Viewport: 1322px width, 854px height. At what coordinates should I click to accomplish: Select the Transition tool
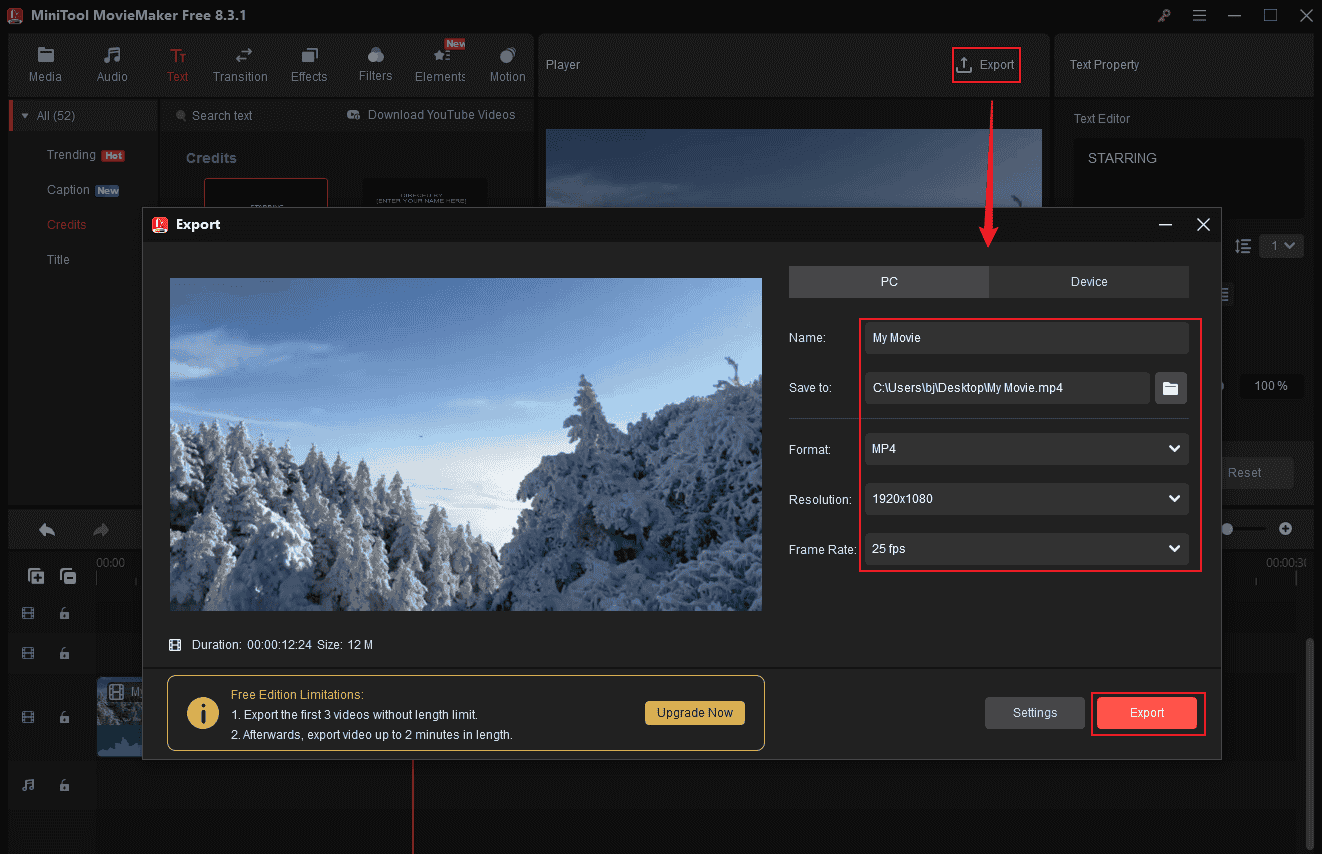240,64
